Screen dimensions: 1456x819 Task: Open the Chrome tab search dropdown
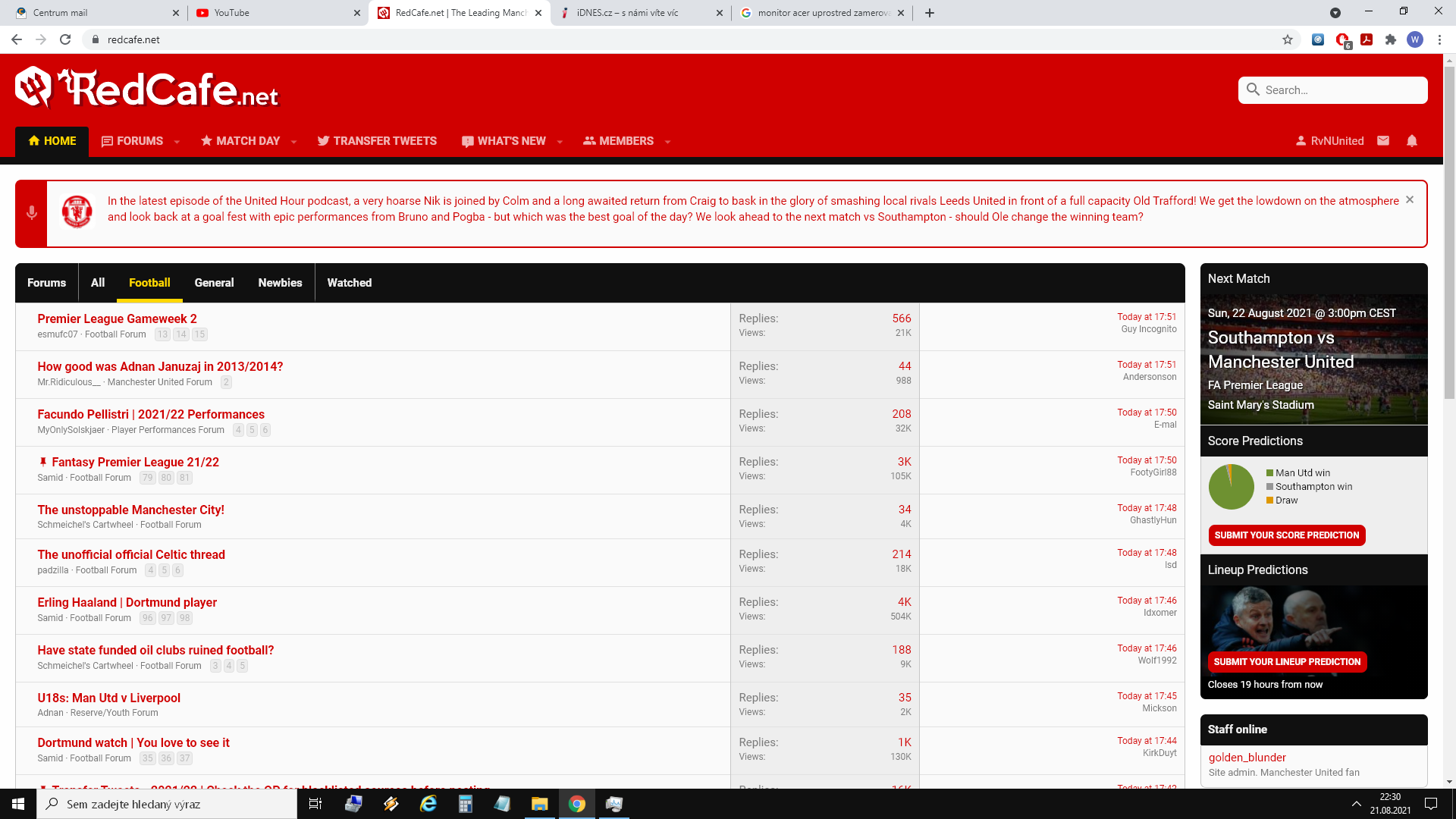click(1335, 13)
